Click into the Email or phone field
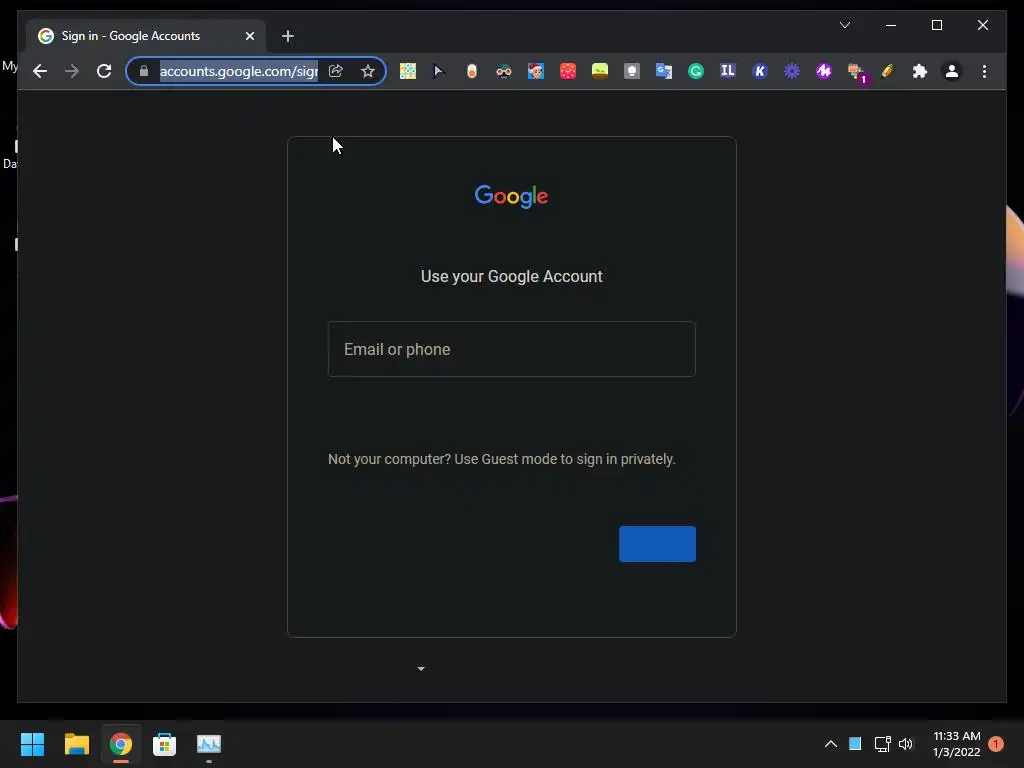 click(511, 349)
